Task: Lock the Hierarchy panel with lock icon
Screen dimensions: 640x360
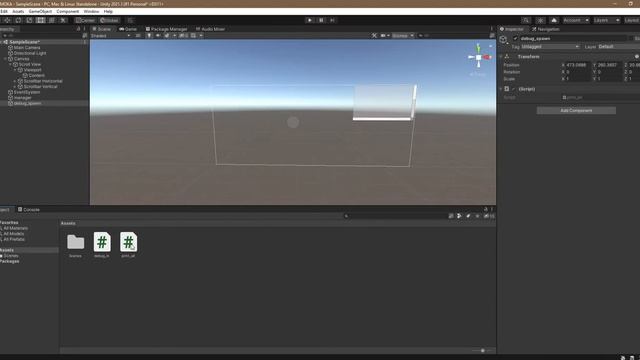Action: [78, 29]
